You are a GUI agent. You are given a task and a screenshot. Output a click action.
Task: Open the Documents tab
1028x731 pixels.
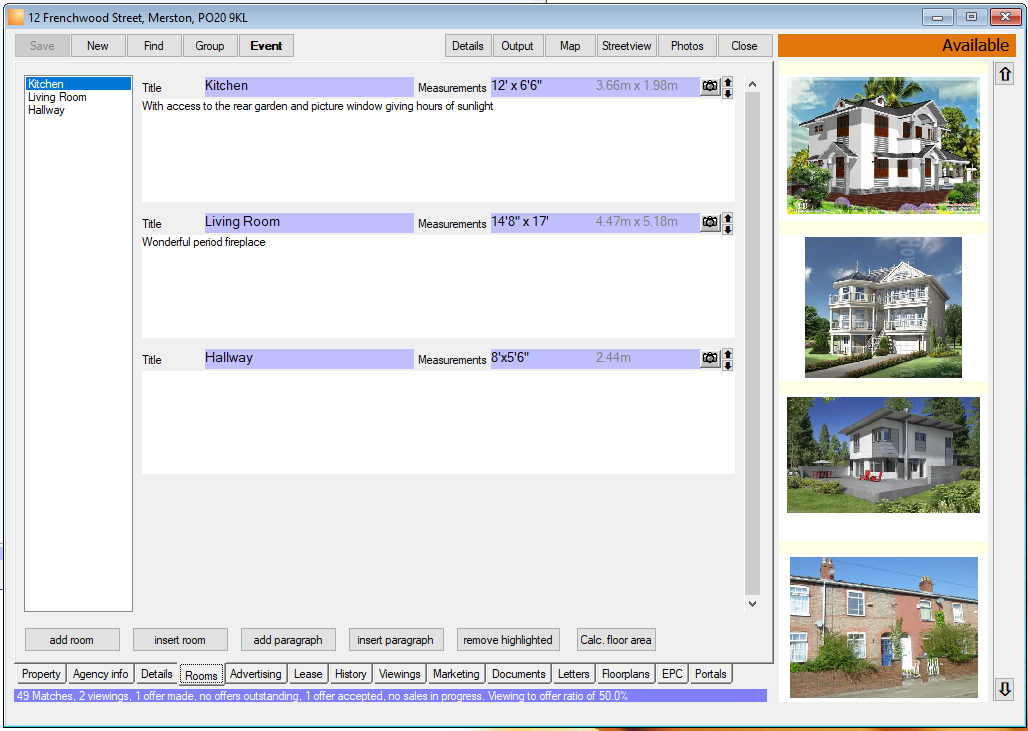518,674
